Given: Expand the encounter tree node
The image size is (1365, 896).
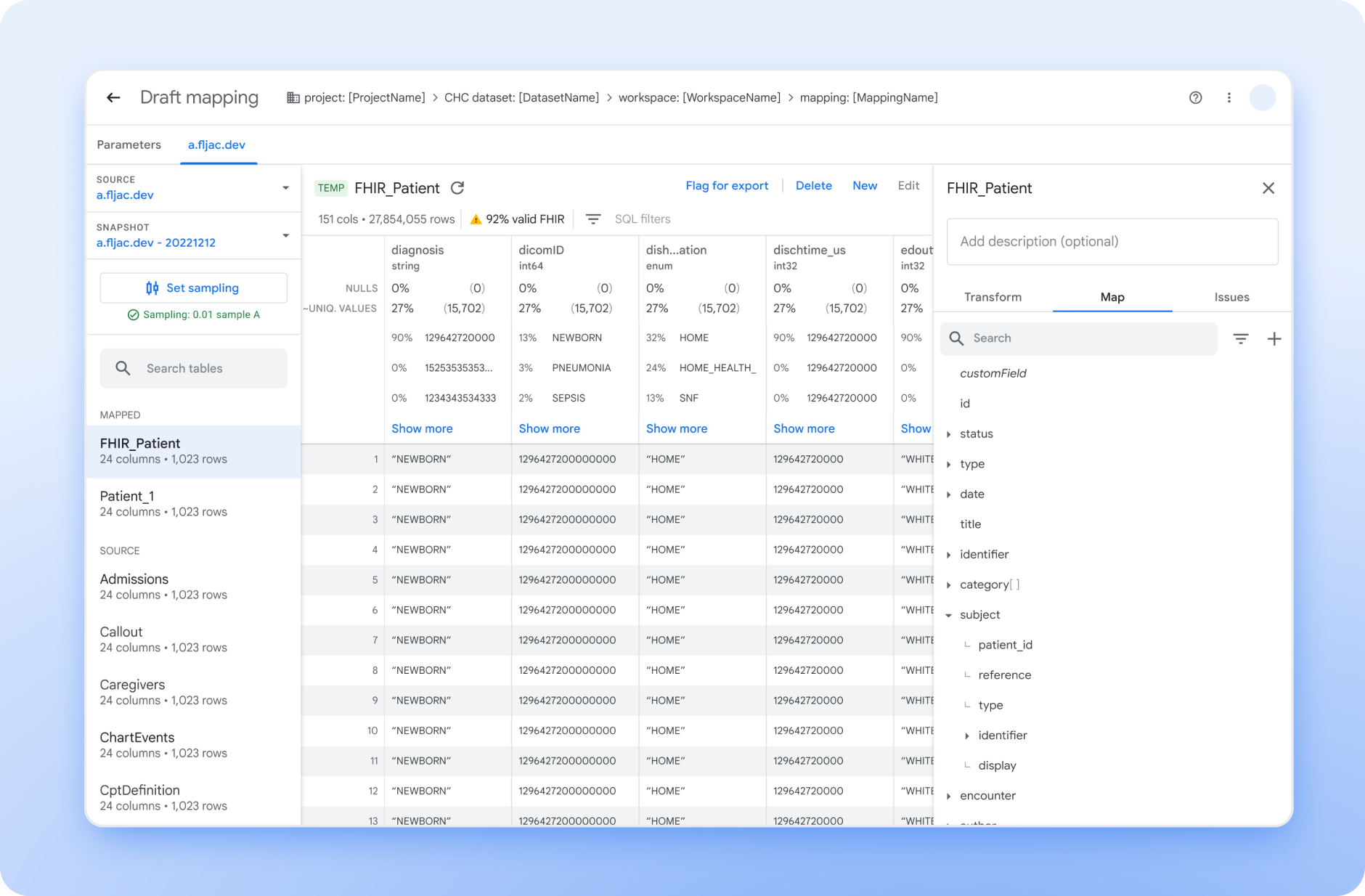Looking at the screenshot, I should point(948,796).
